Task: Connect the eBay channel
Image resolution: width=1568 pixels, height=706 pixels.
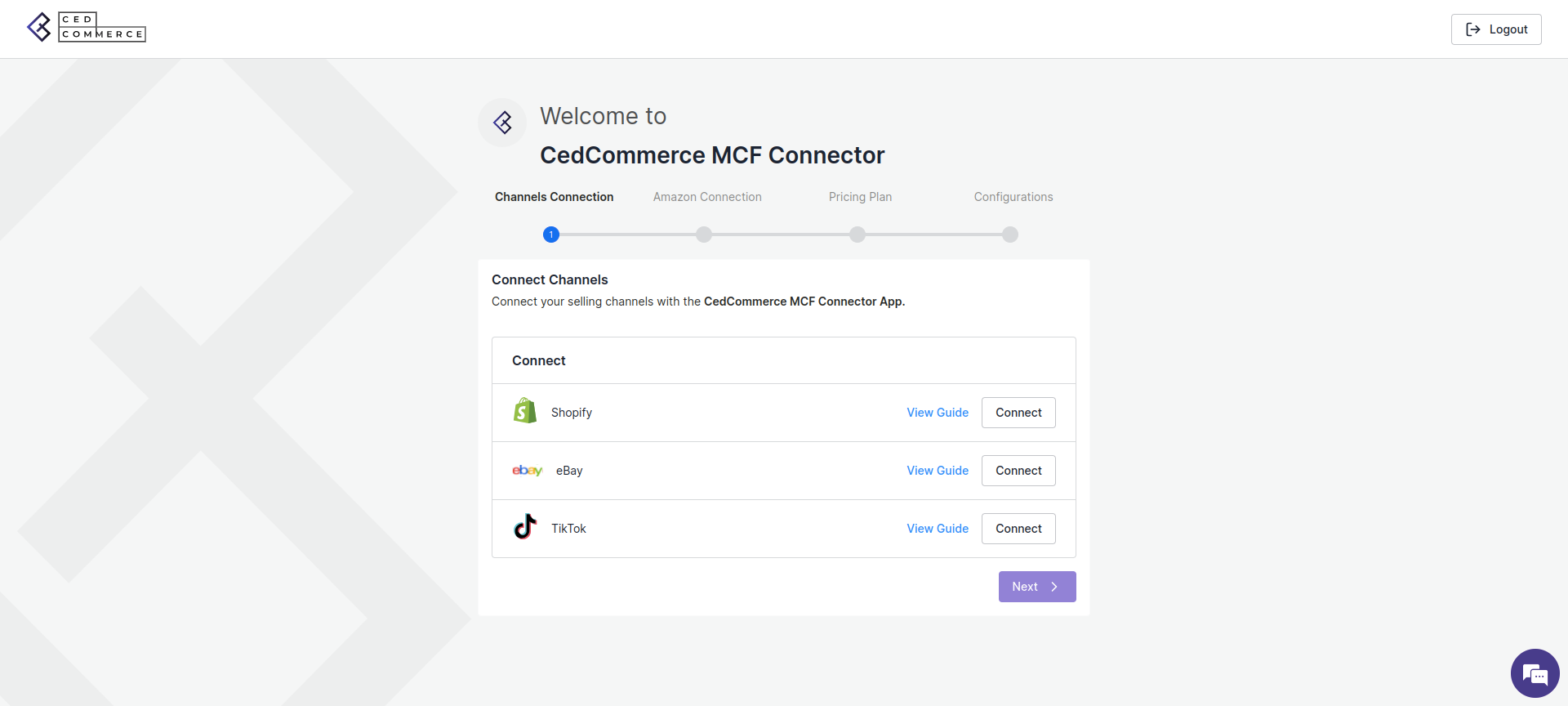Action: click(1018, 471)
